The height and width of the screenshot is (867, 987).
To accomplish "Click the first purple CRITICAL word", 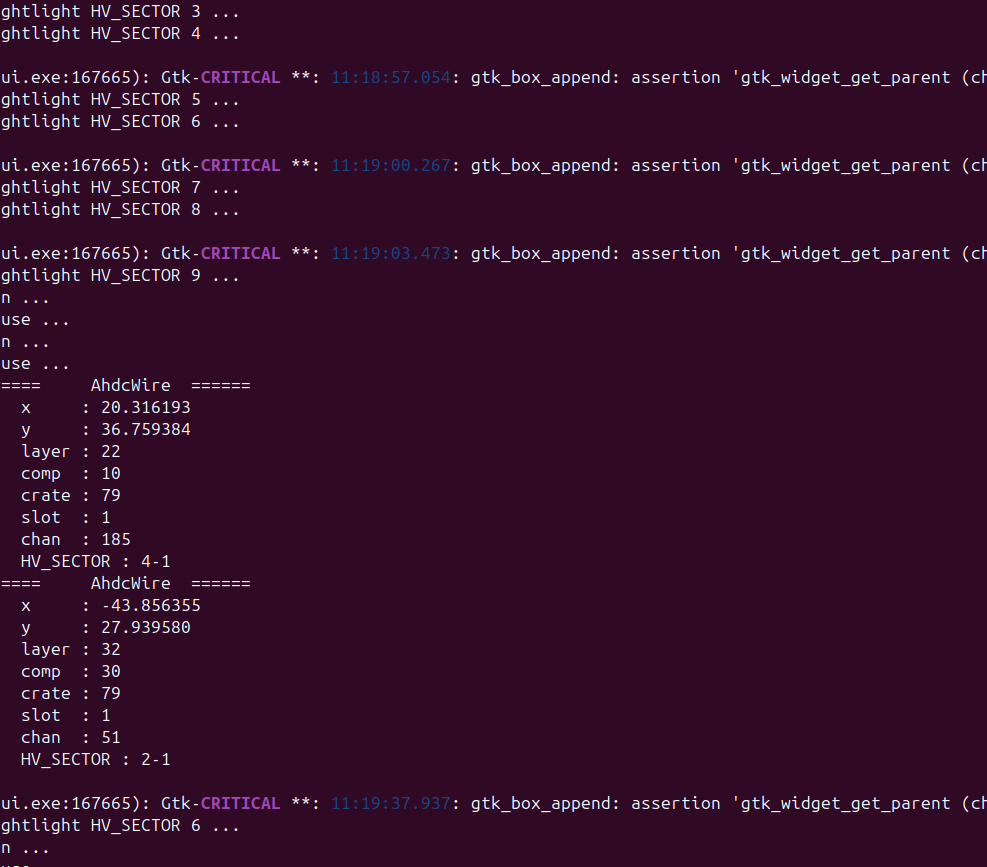I will coord(240,77).
